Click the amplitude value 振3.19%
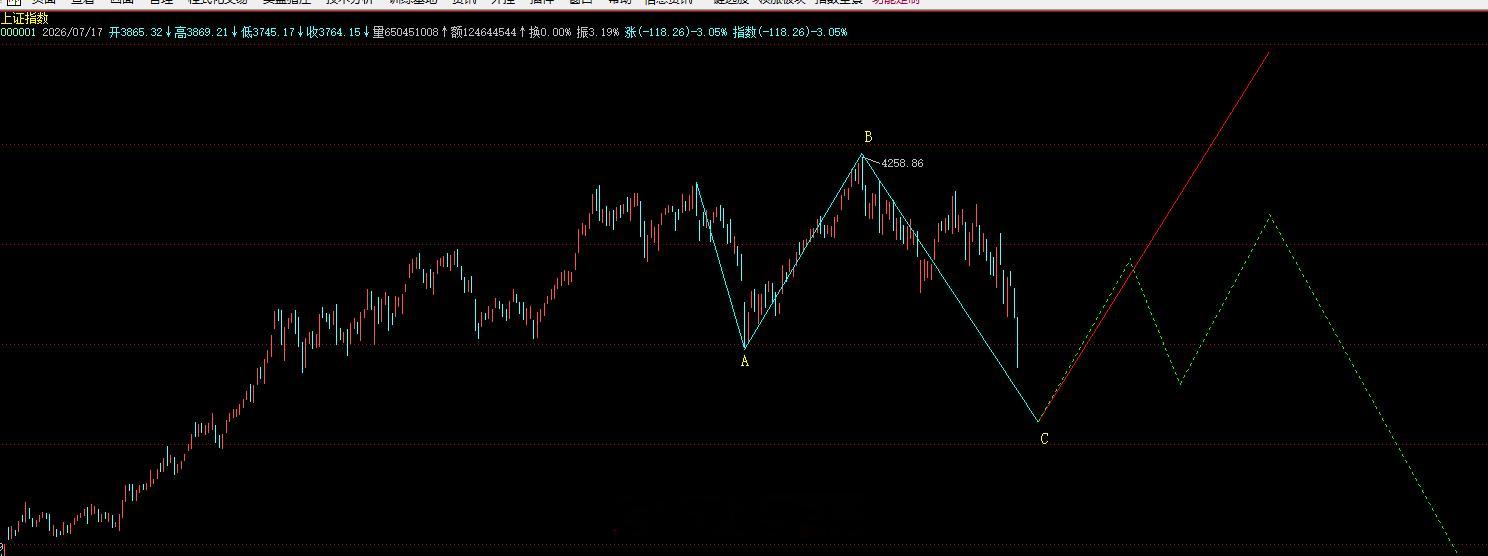The height and width of the screenshot is (556, 1488). 597,32
